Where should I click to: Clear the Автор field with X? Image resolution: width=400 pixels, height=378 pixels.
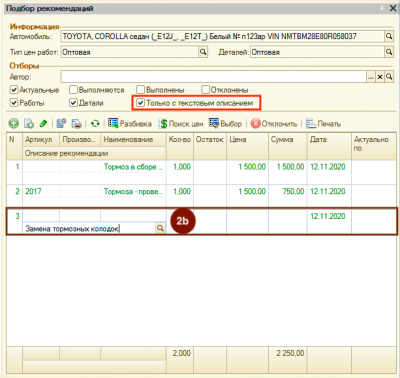tap(380, 77)
